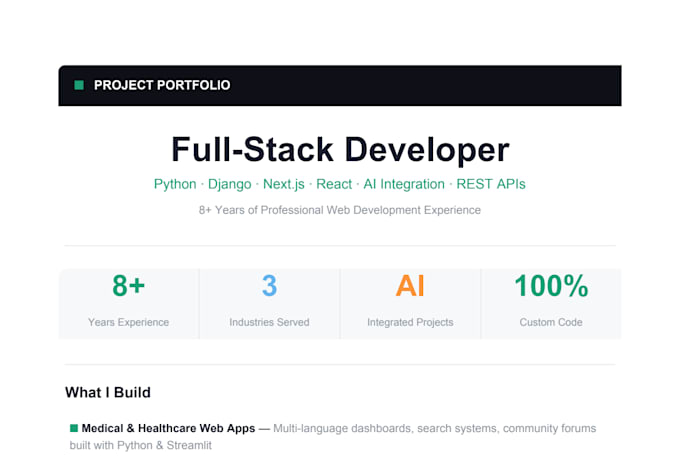Click the Medical & Healthcare Web Apps title

[168, 429]
